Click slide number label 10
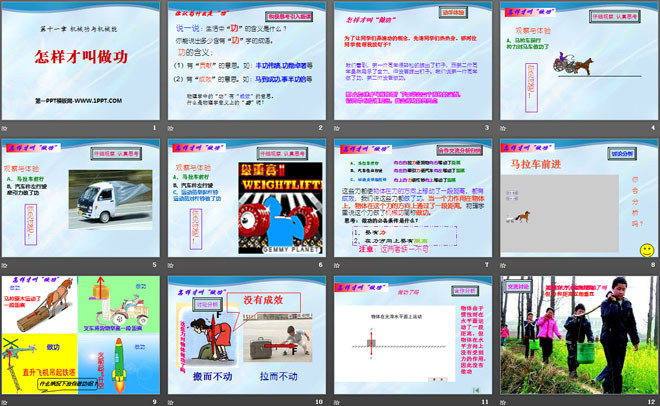 [x=319, y=402]
